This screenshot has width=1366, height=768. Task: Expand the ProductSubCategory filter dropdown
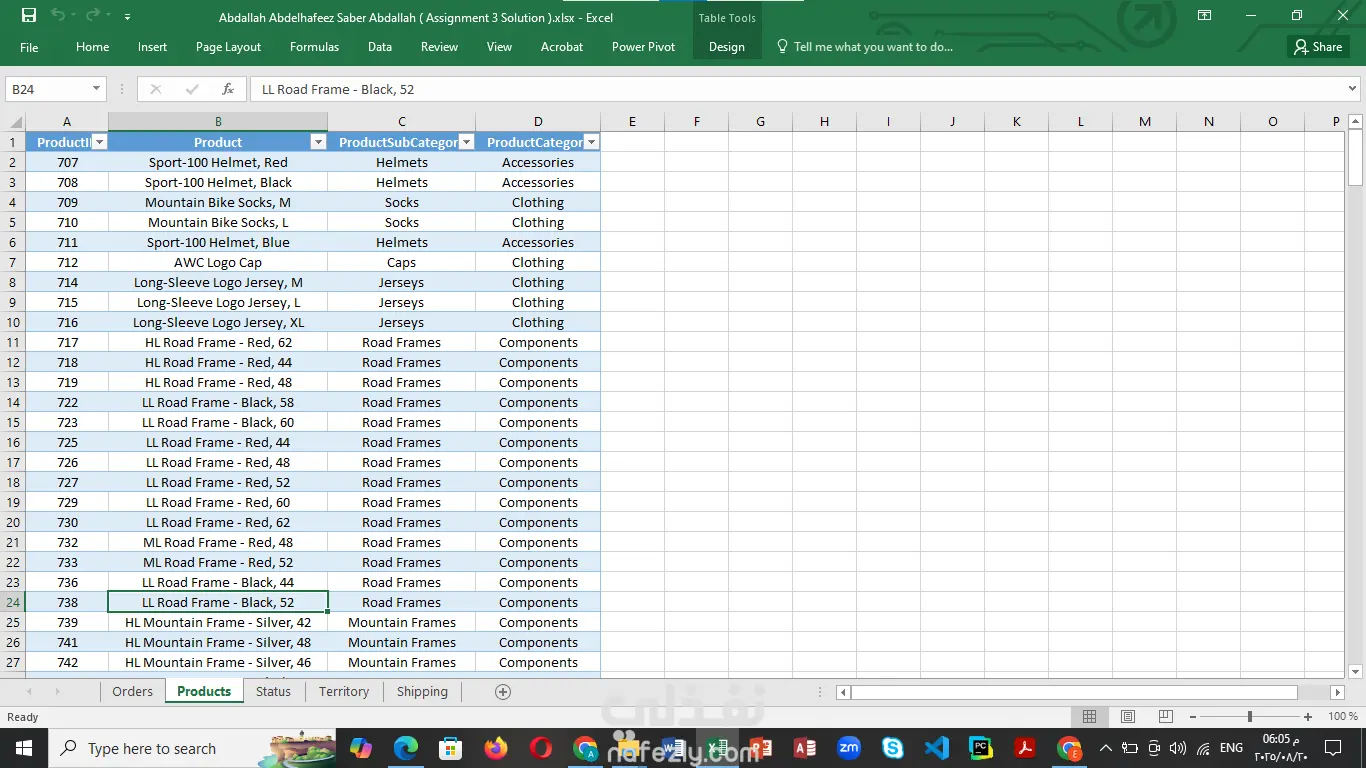[466, 142]
